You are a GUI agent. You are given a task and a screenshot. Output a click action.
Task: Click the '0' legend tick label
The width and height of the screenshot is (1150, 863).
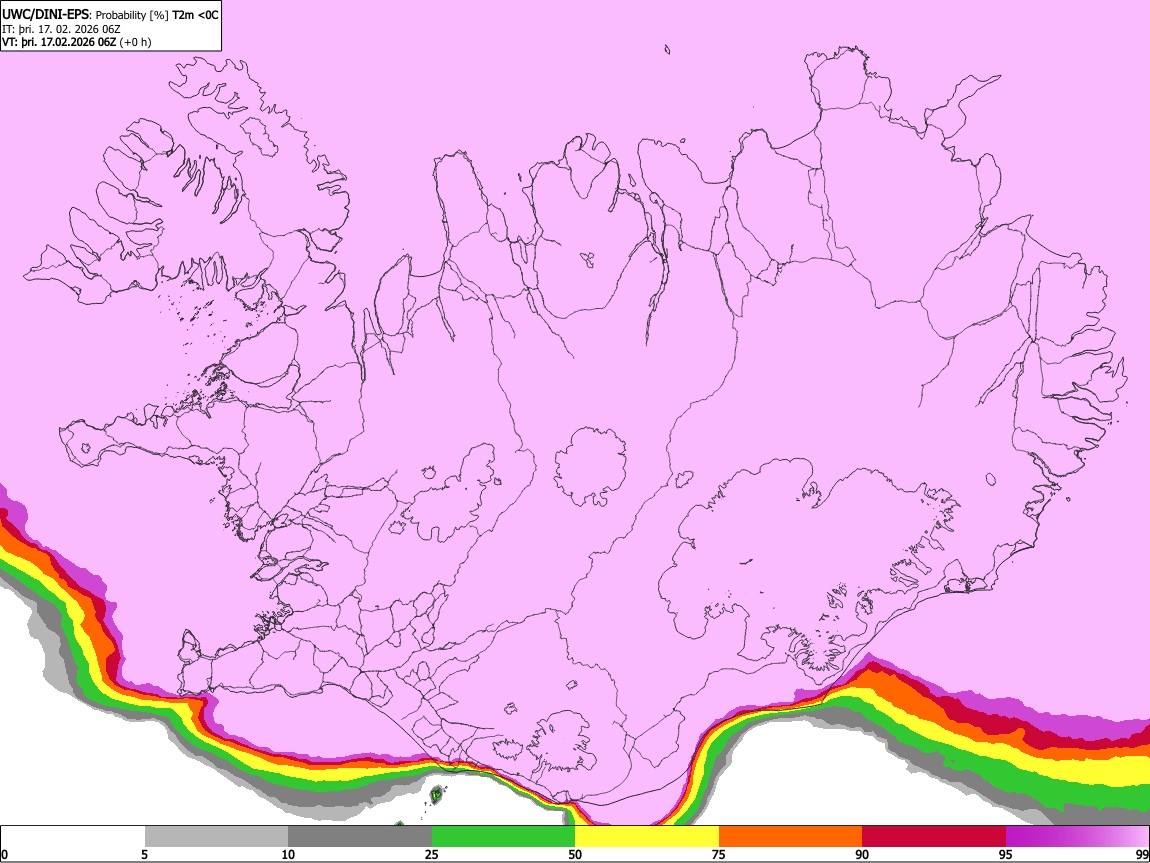4,855
